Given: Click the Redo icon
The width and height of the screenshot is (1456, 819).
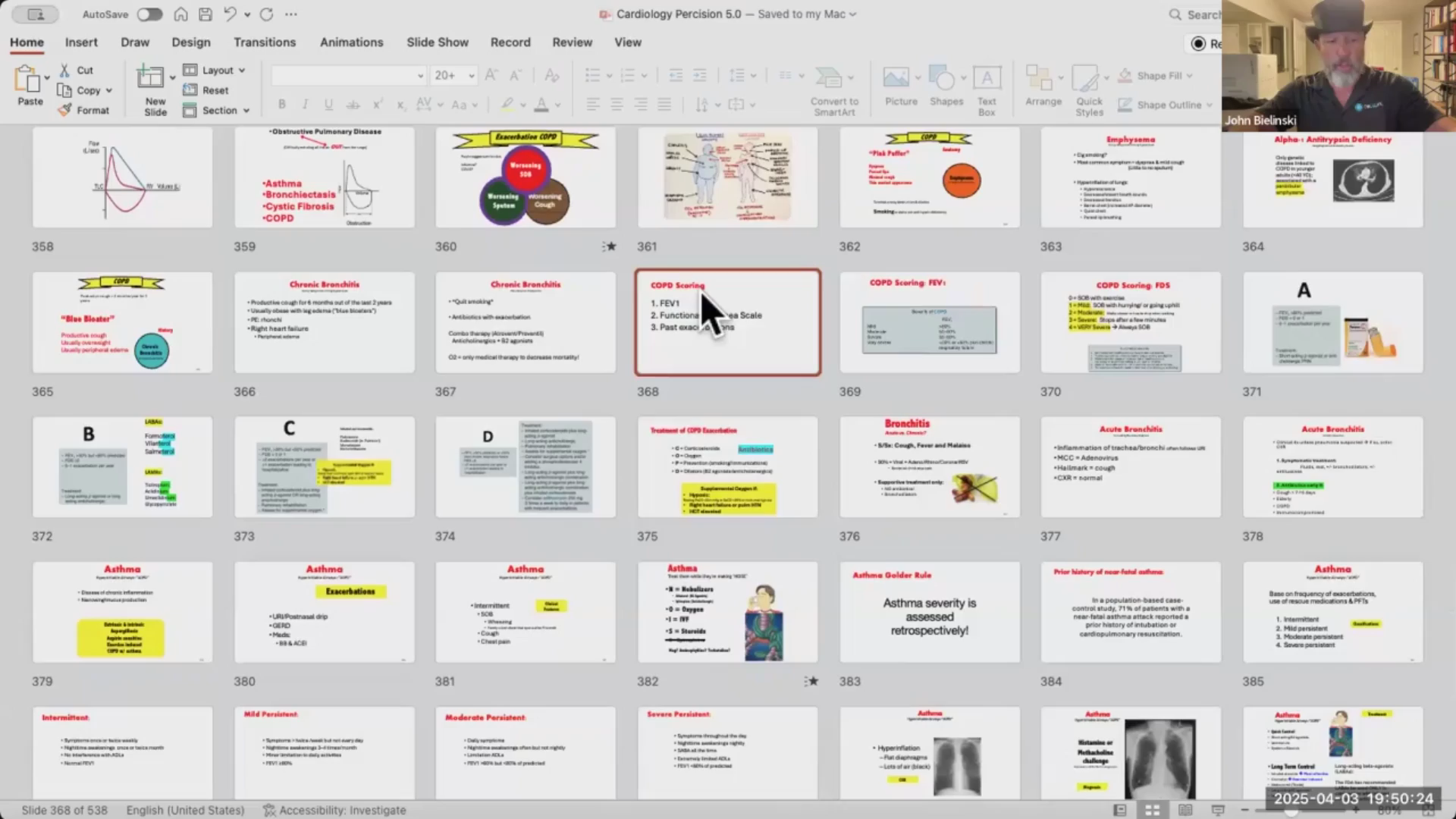Looking at the screenshot, I should point(266,14).
